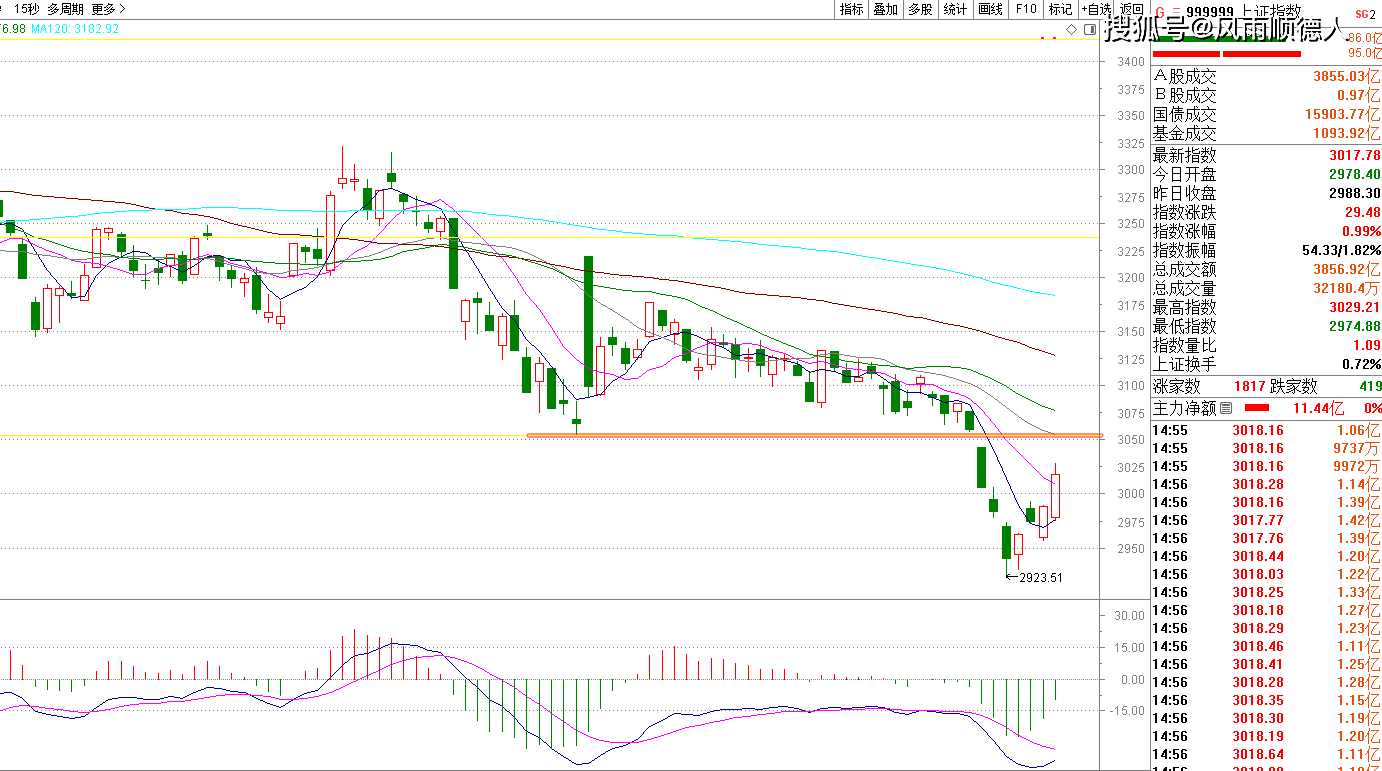
Task: Expand the 更多 period options
Action: click(x=108, y=9)
